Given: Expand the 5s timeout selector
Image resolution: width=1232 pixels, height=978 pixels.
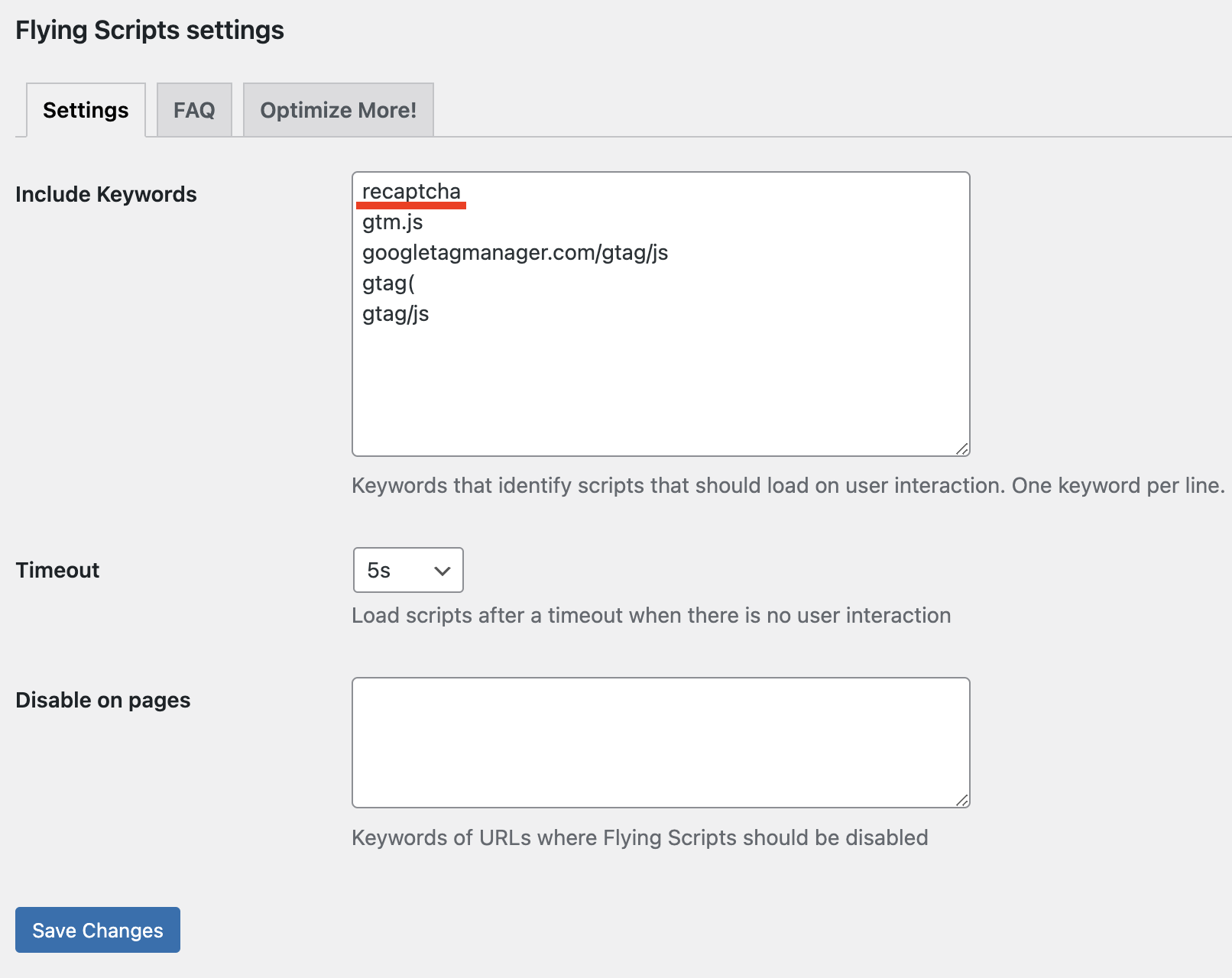Looking at the screenshot, I should pyautogui.click(x=407, y=569).
